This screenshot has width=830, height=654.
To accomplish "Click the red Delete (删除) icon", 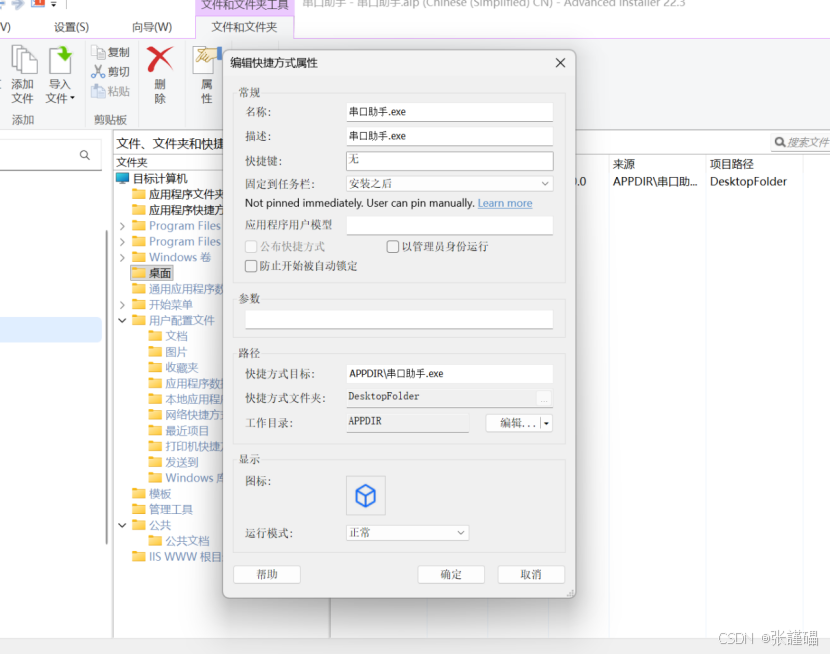I will tap(160, 59).
